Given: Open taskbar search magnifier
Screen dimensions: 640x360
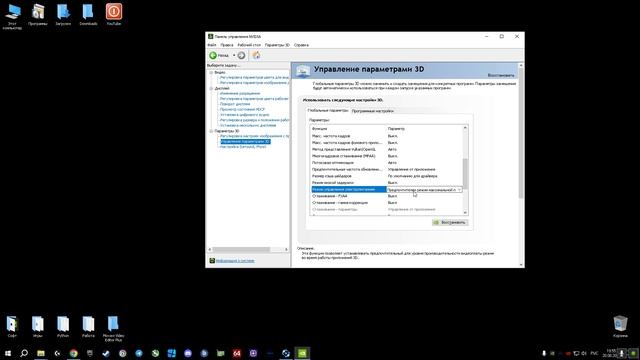Looking at the screenshot, I should pyautogui.click(x=24, y=353).
